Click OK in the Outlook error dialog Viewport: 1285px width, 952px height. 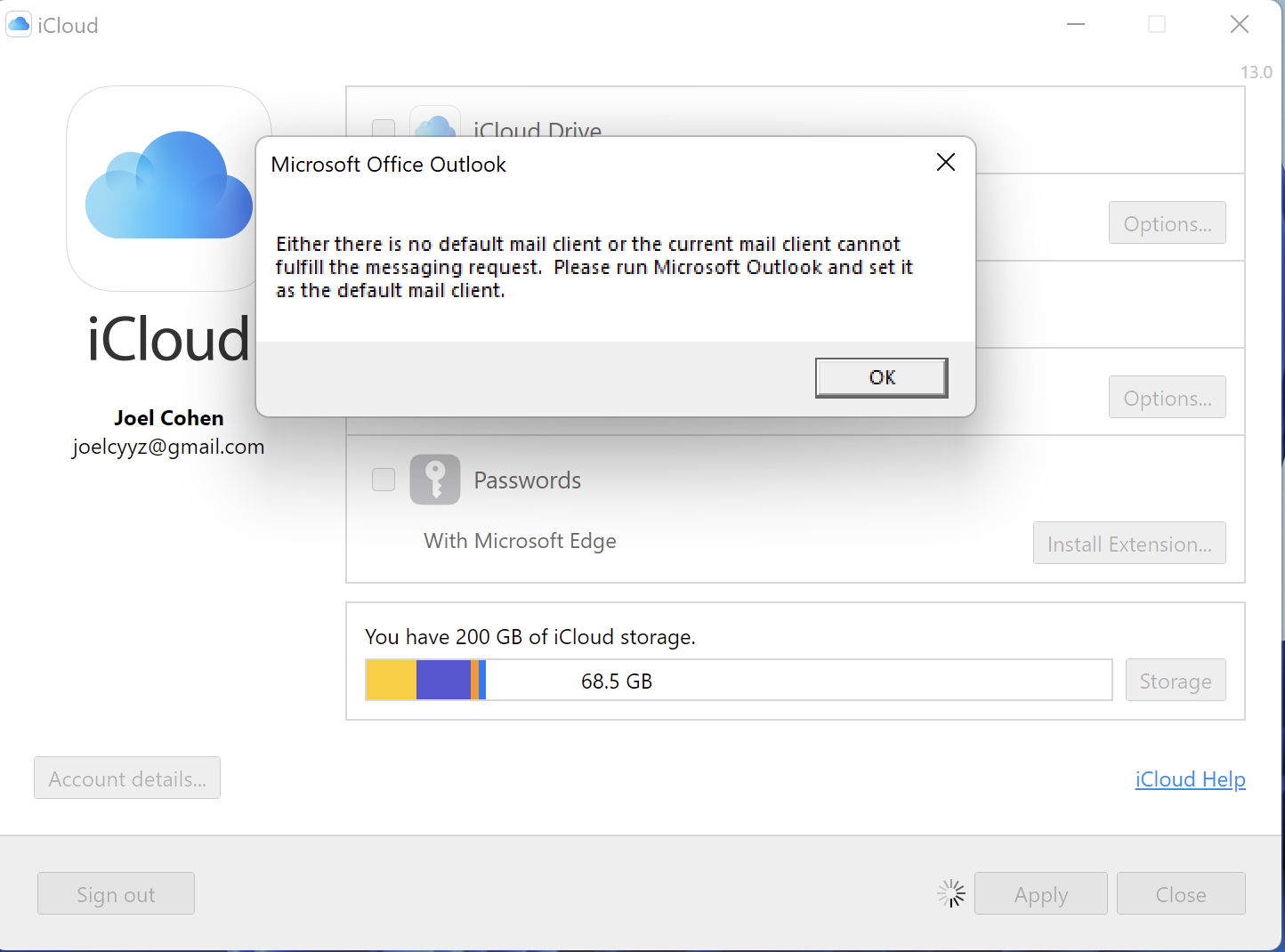[881, 377]
